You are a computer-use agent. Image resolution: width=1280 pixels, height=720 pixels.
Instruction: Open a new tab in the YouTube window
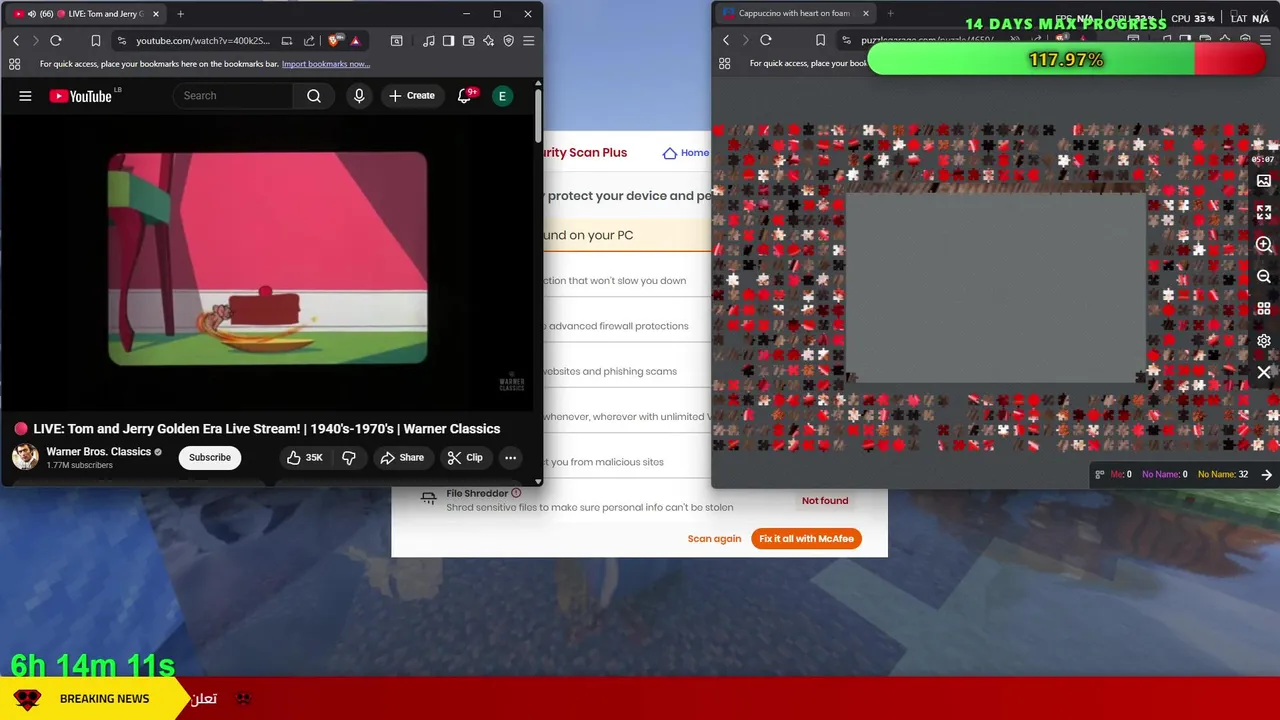180,14
